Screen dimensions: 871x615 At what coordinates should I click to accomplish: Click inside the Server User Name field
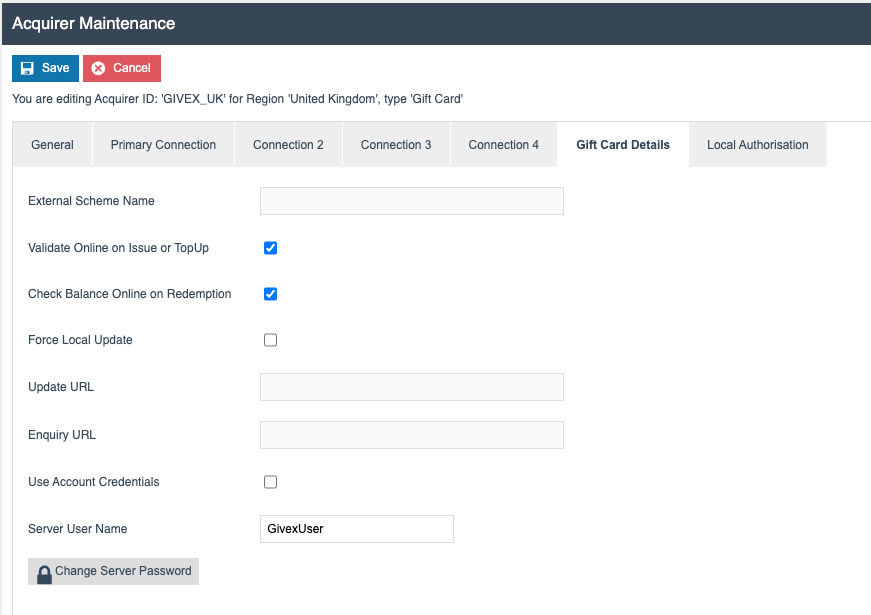[x=356, y=528]
